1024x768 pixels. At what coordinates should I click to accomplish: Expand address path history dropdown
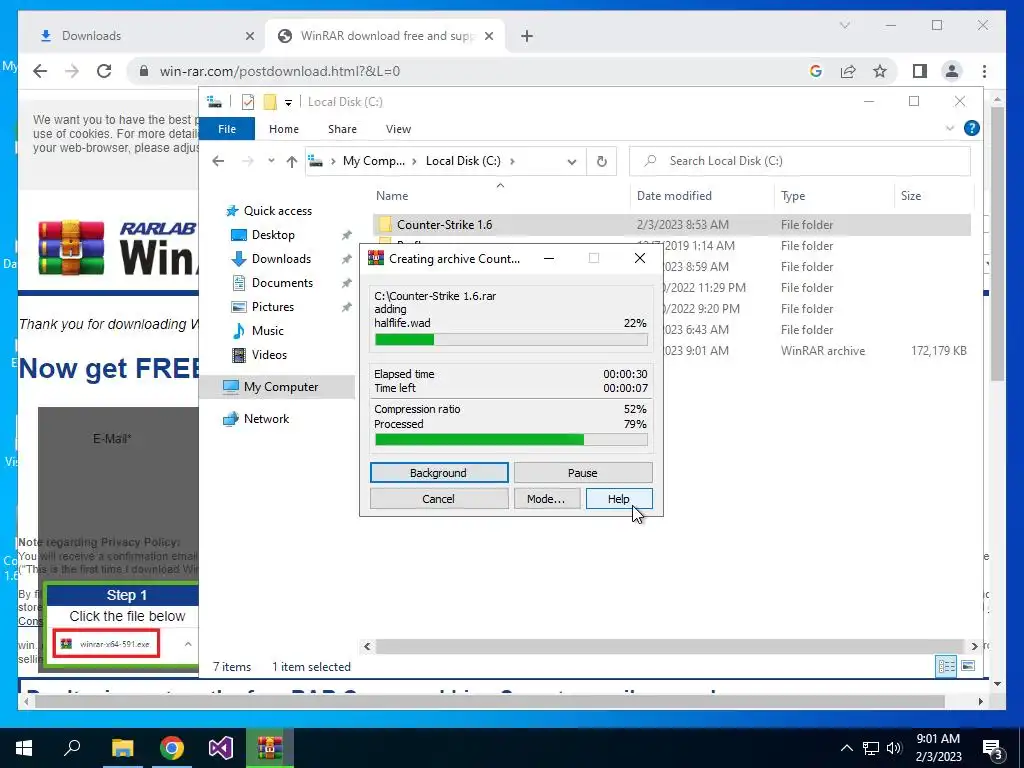point(571,161)
